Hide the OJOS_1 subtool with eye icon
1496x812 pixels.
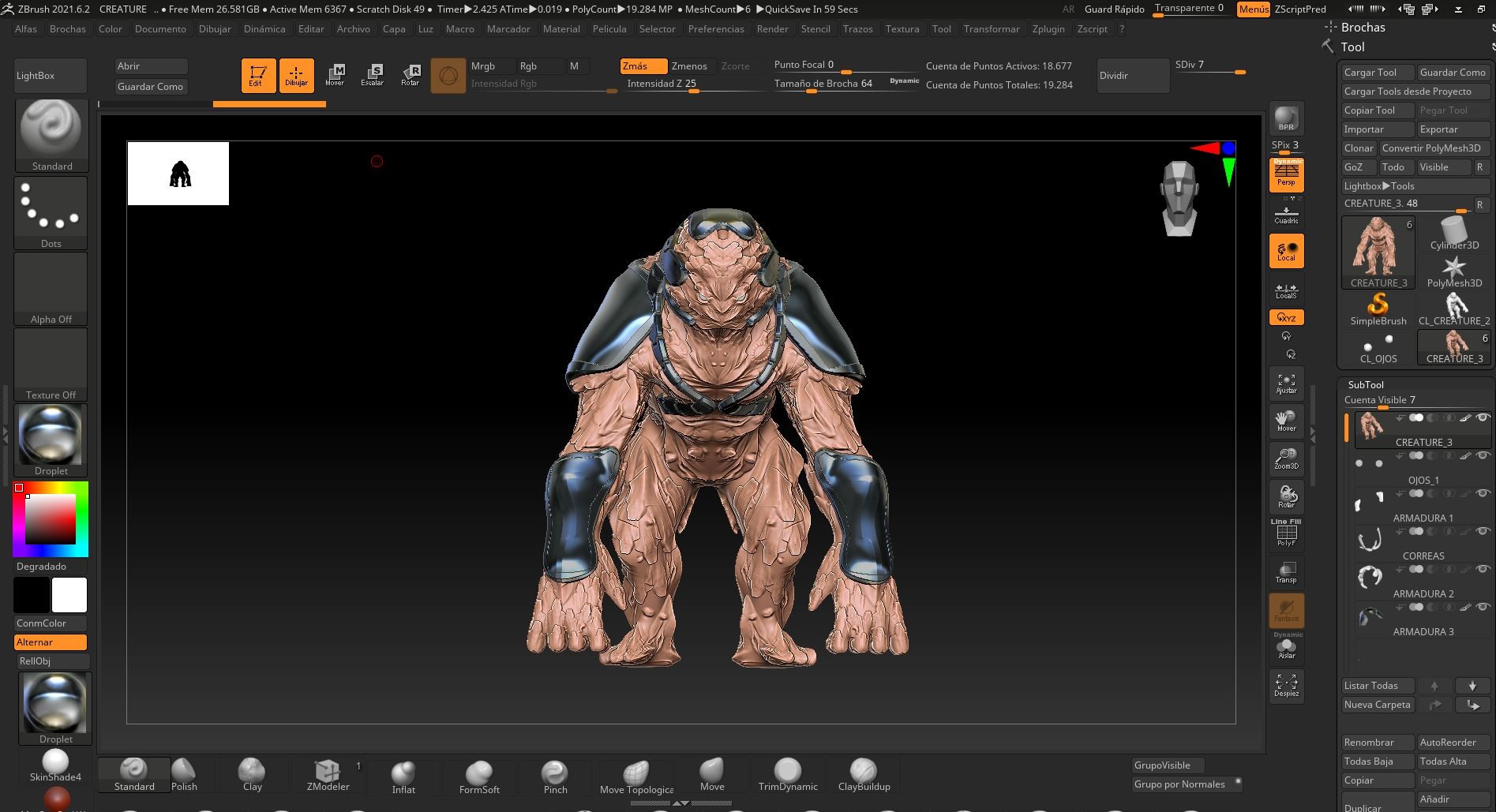[1482, 455]
